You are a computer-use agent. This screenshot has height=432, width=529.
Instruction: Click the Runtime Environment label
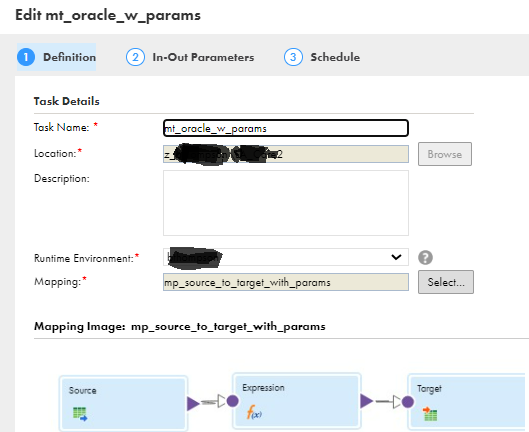point(84,258)
